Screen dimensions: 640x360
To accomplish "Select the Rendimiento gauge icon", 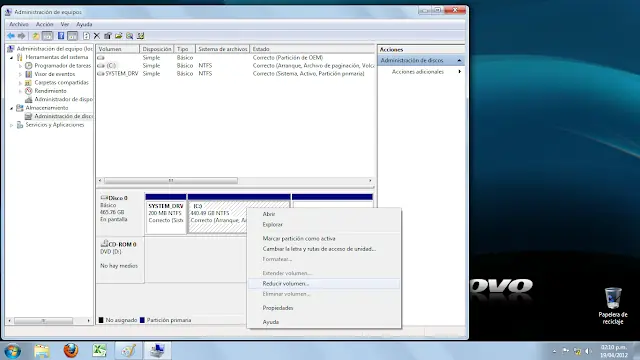I will (x=29, y=91).
